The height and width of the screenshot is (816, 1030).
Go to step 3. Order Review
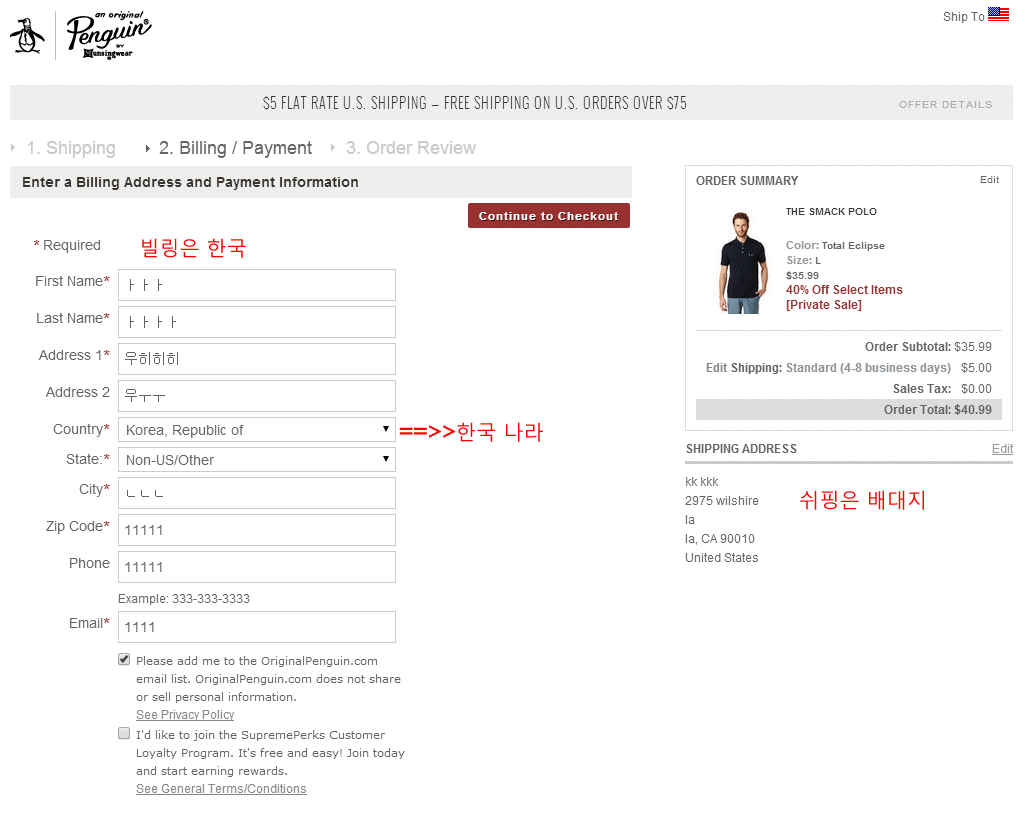pyautogui.click(x=411, y=148)
